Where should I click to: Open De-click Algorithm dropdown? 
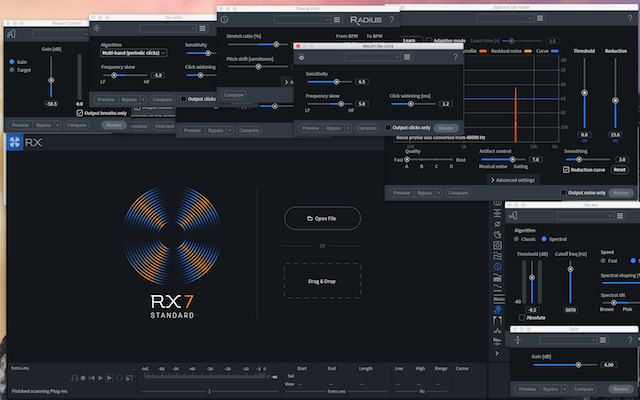pos(133,53)
